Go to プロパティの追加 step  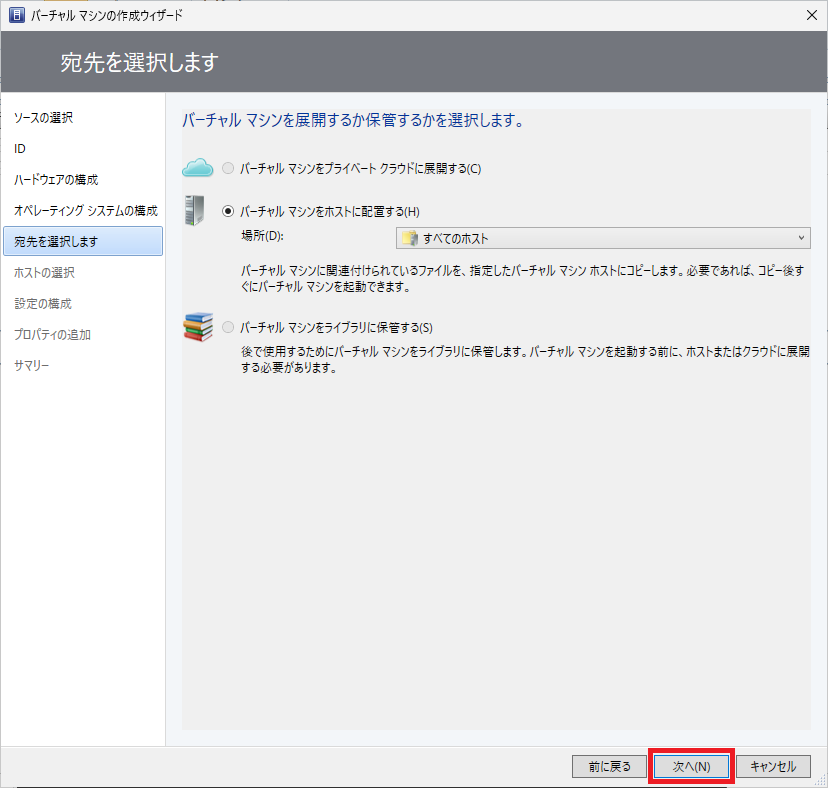tap(52, 335)
